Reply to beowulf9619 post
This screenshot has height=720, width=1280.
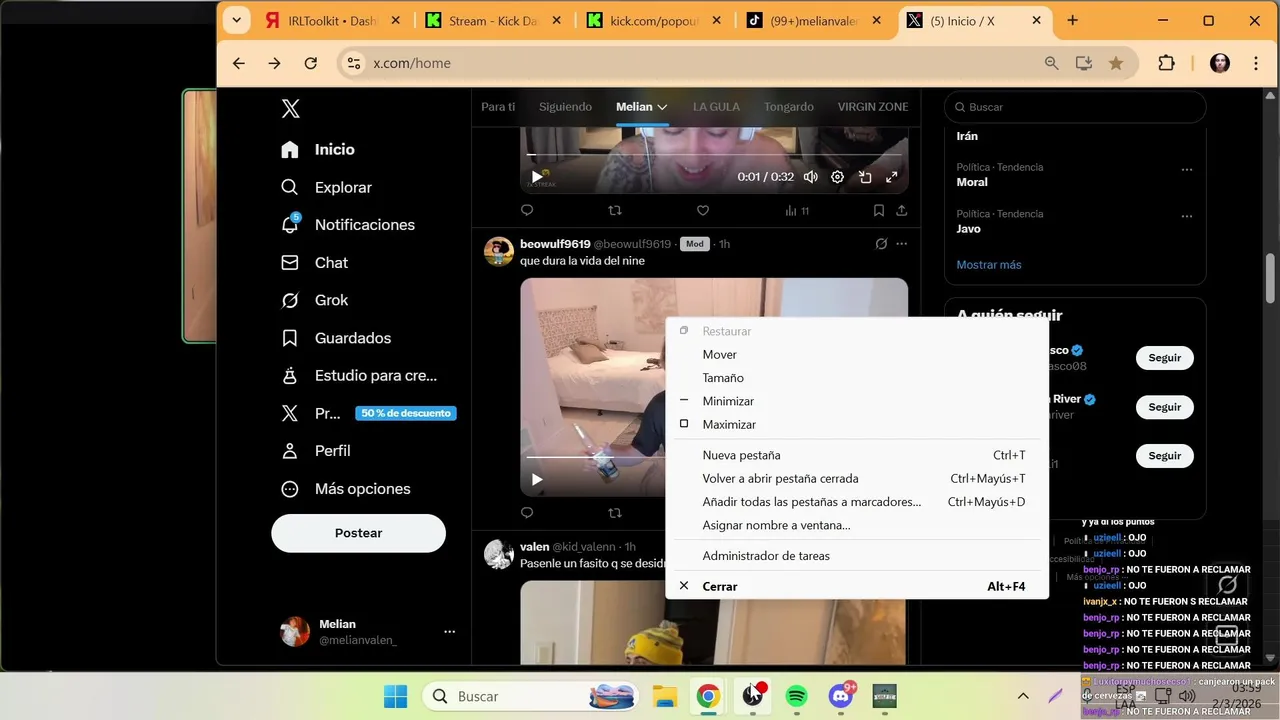(527, 513)
